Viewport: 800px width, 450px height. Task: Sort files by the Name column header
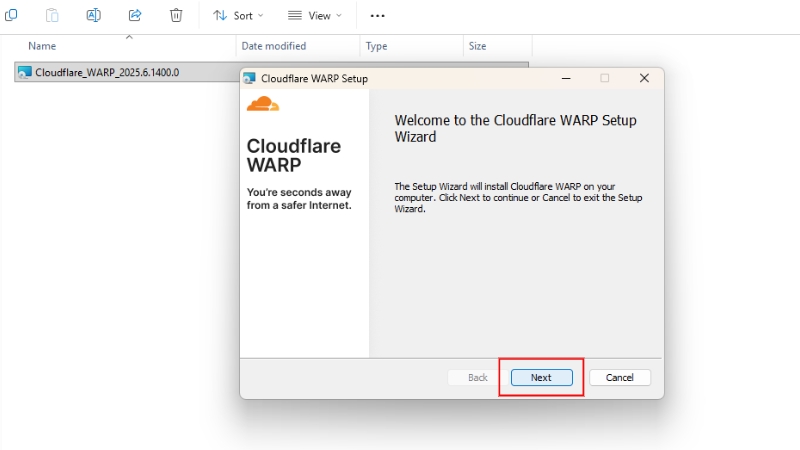tap(42, 46)
